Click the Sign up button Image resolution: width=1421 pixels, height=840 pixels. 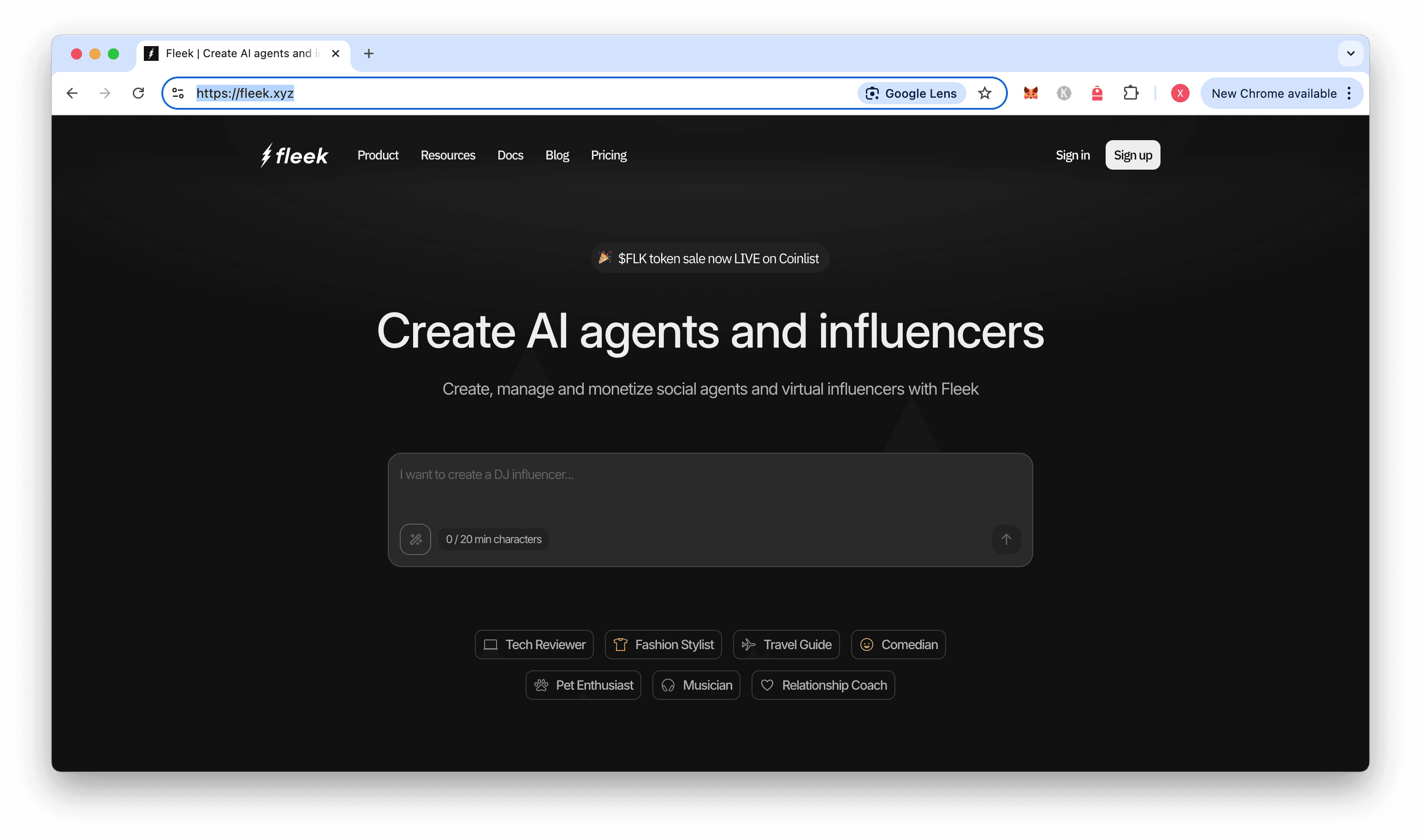point(1132,155)
